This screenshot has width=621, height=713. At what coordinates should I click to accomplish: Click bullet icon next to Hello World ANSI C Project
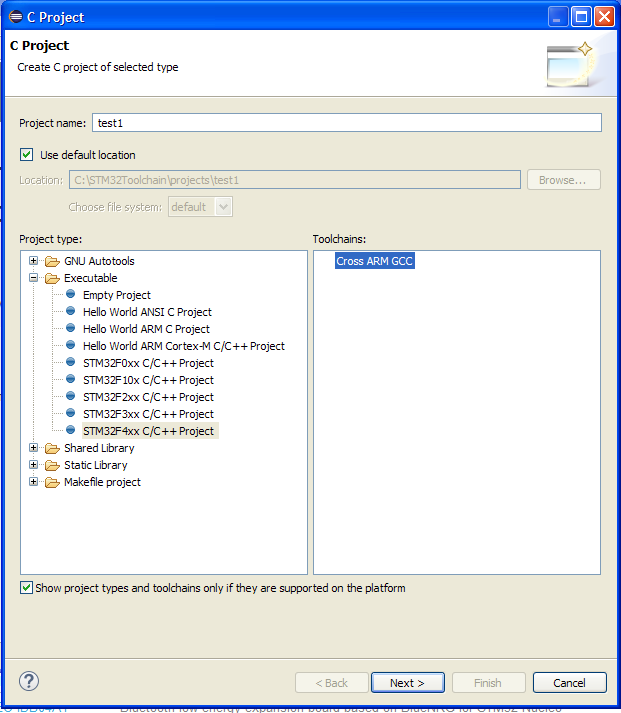pos(70,311)
